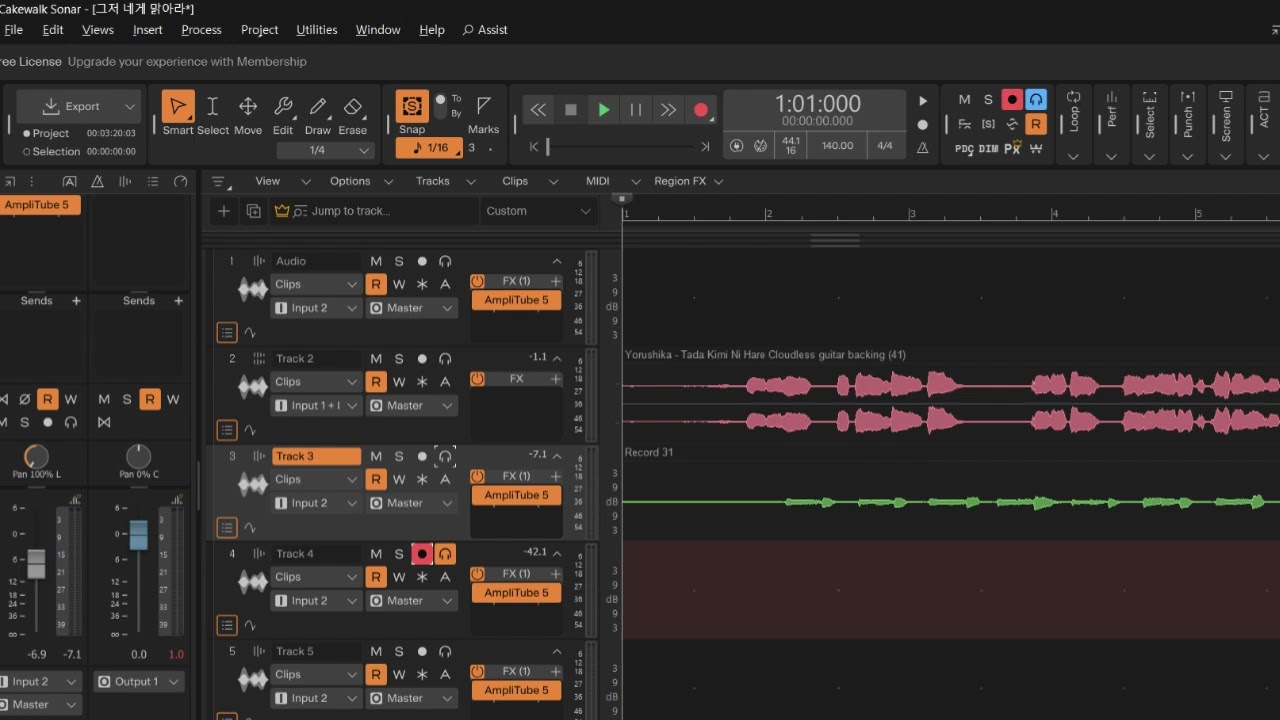
Task: Expand the Export options arrow
Action: click(x=130, y=107)
